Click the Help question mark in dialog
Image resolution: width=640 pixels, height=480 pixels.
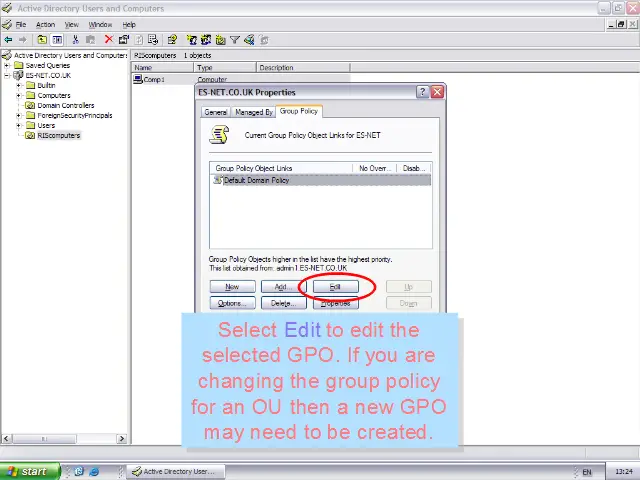(x=422, y=92)
